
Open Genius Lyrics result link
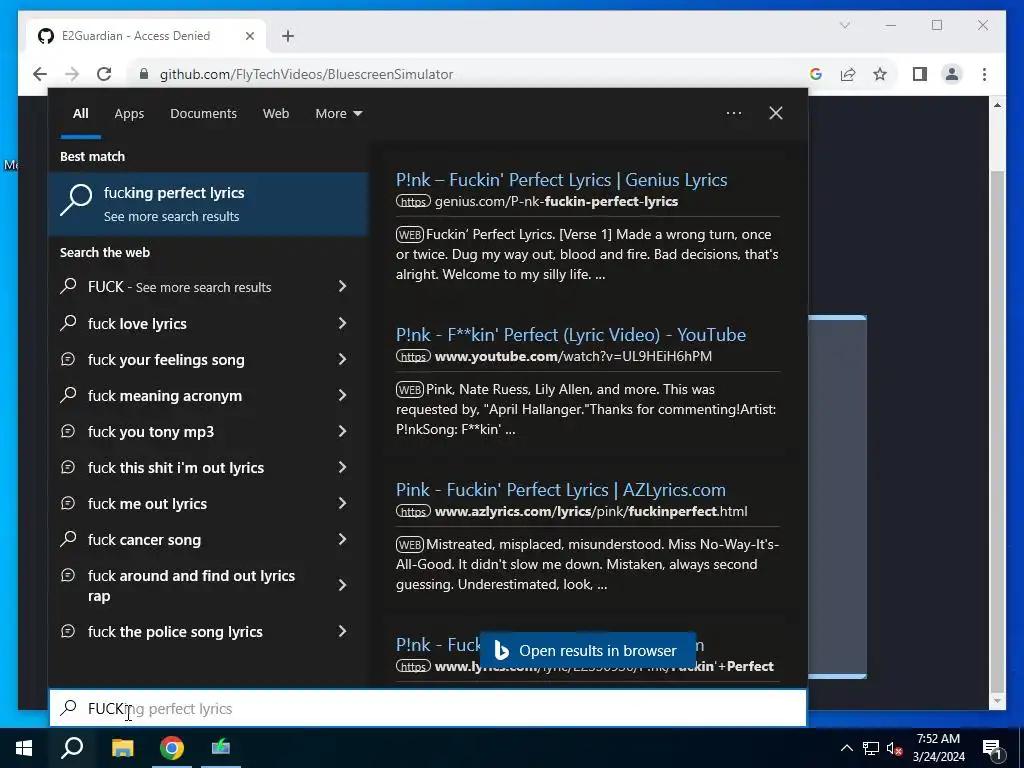pos(561,180)
